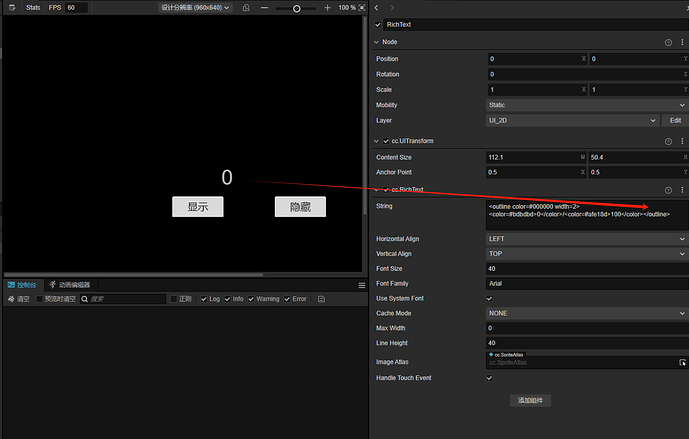Open Horizontal Align dropdown showing LEFT

(x=587, y=239)
